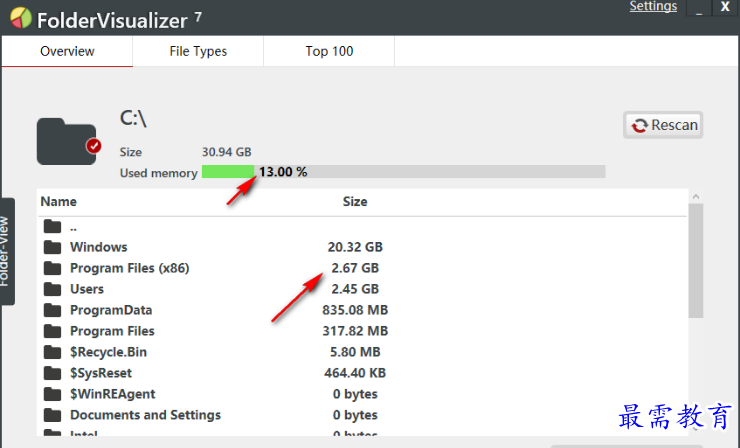Click the FolderVisualizer pie chart logo
Image resolution: width=740 pixels, height=448 pixels.
21,18
